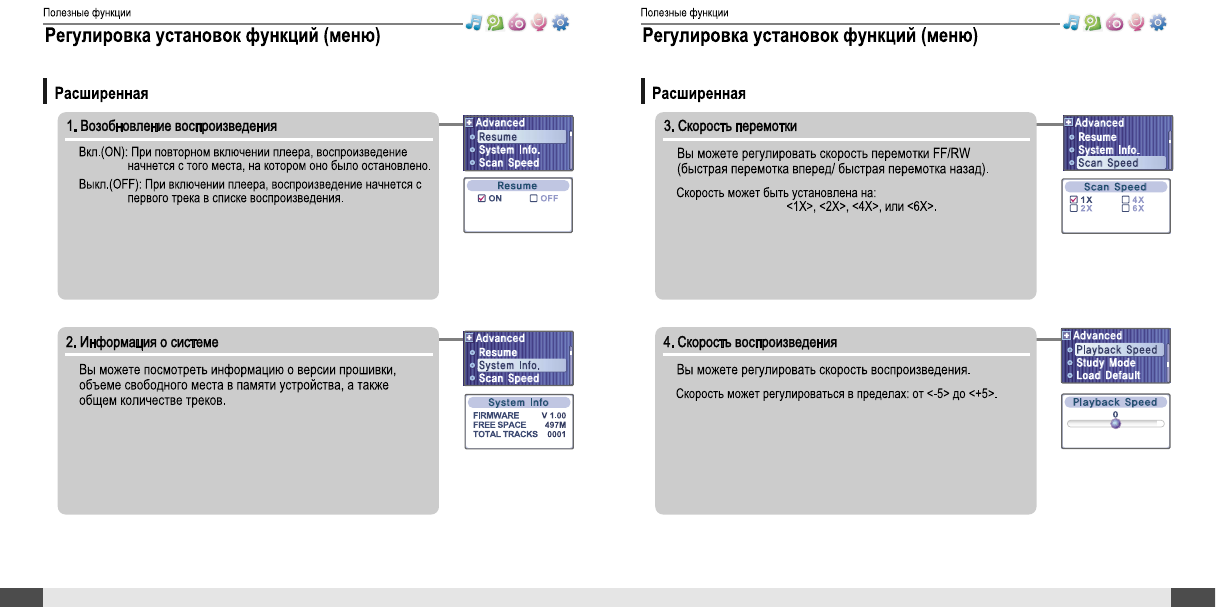
Task: Click the System Info panel title bar
Action: [518, 403]
